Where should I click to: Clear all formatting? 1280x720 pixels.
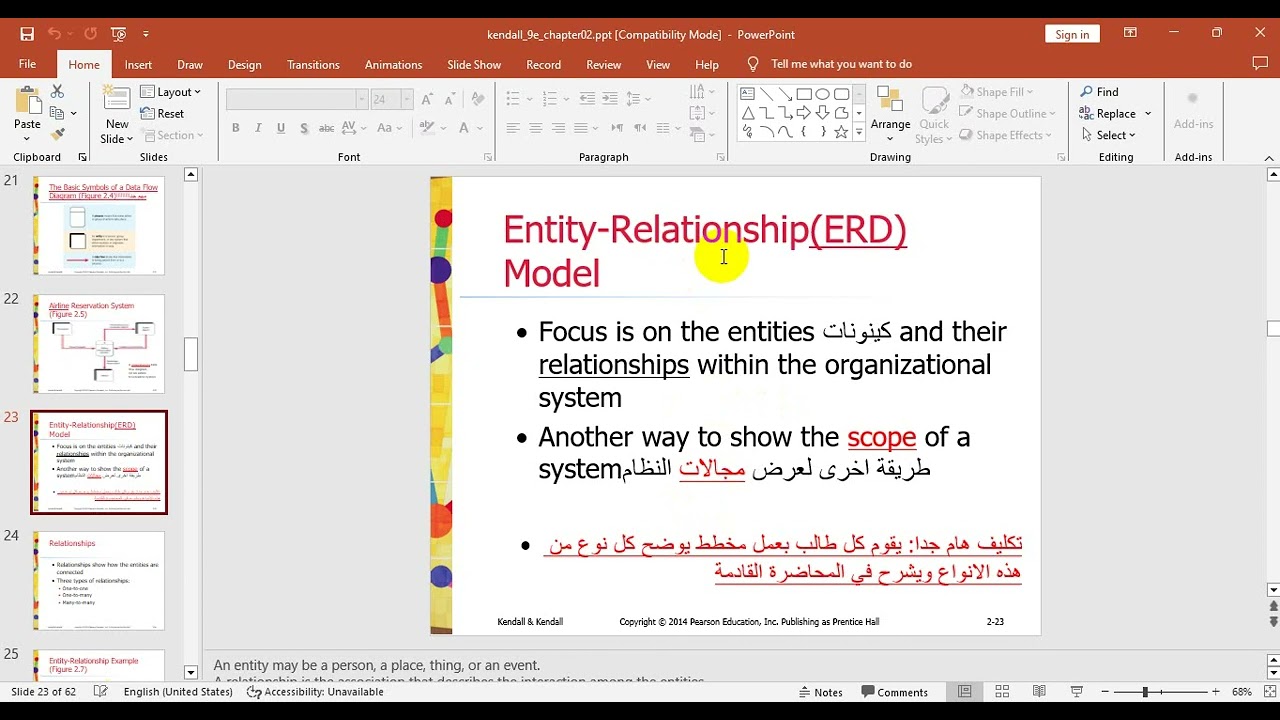pyautogui.click(x=478, y=99)
